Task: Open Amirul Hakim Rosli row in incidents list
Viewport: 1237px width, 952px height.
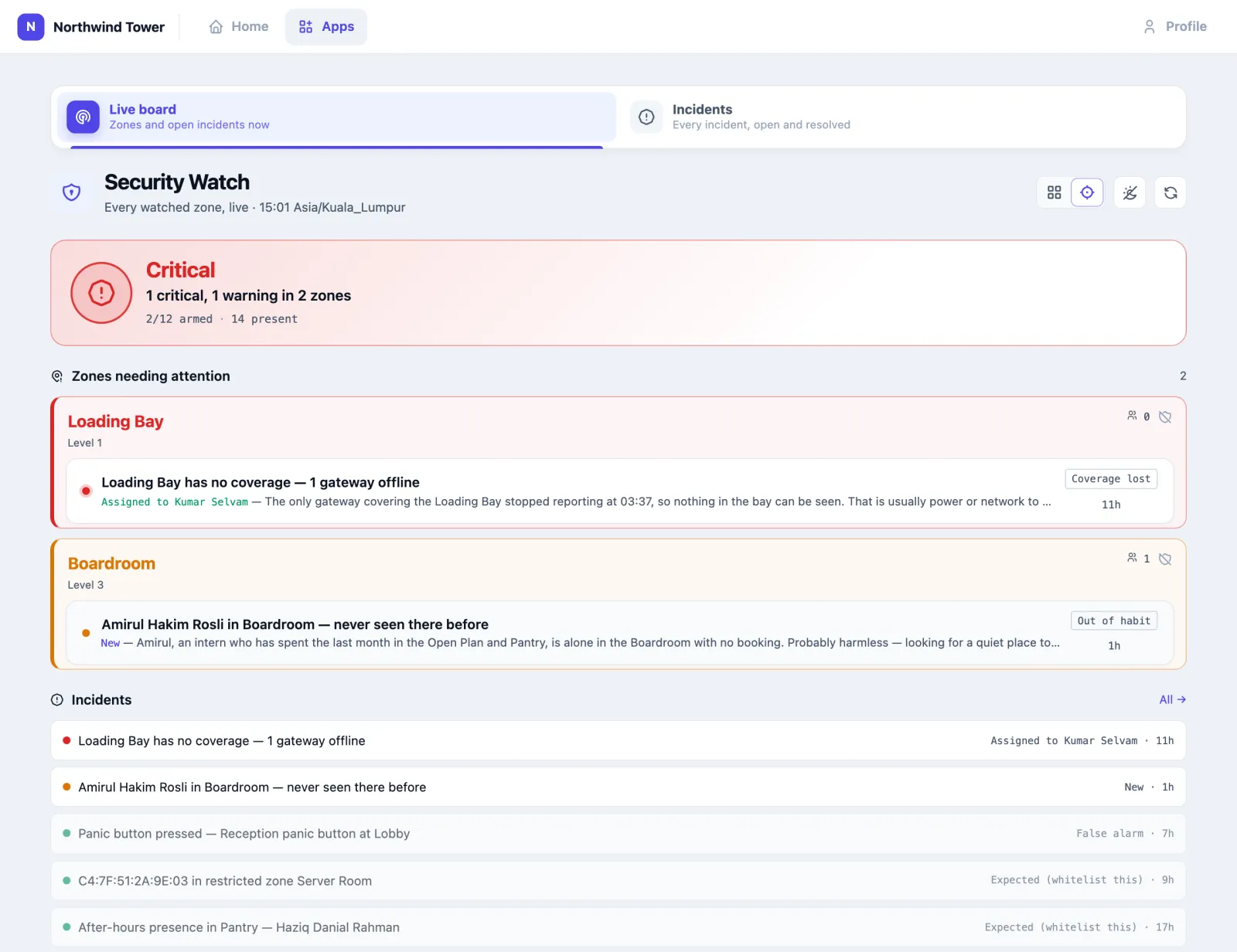Action: (x=618, y=787)
